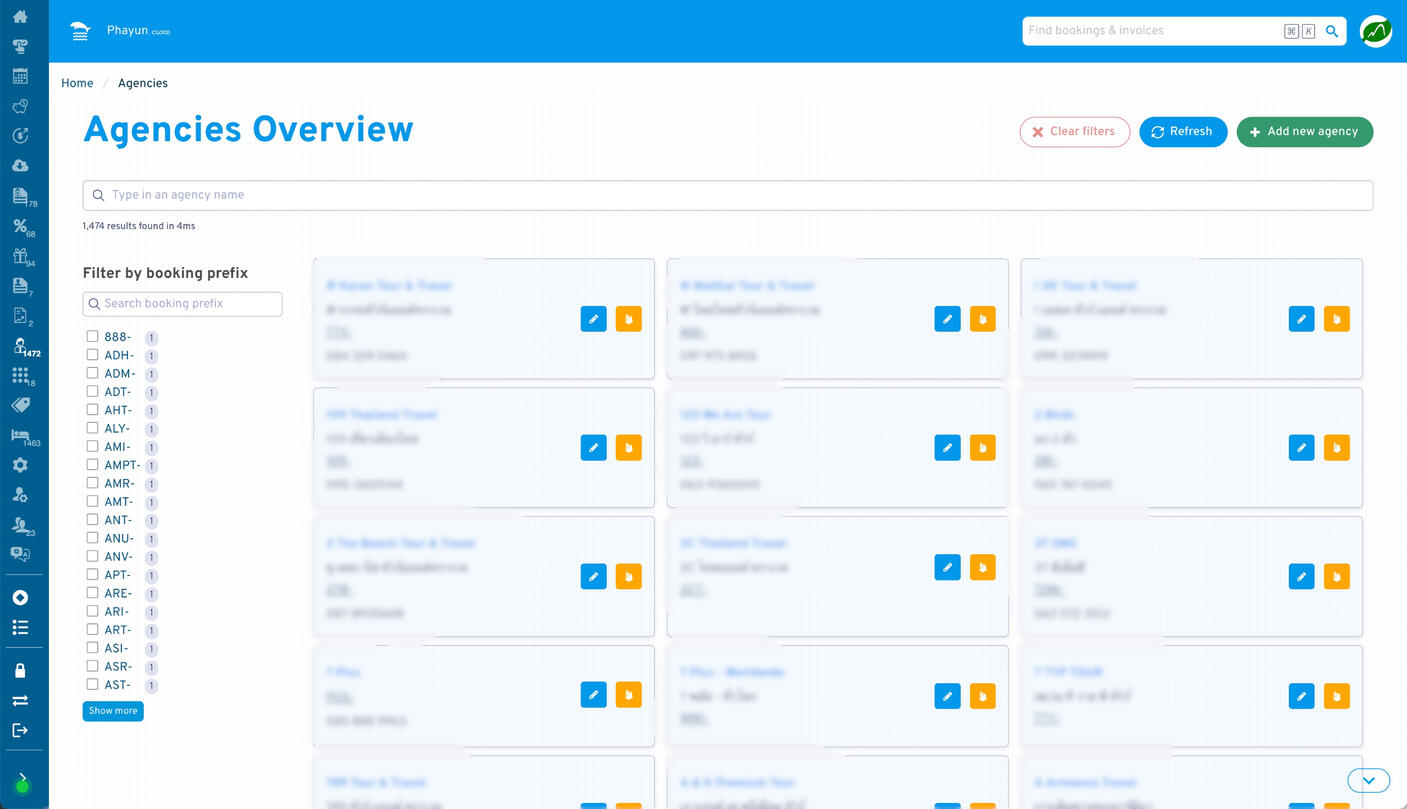This screenshot has width=1407, height=809.
Task: Open invoices icon on '109 Thailand Travel' card
Action: (x=629, y=447)
